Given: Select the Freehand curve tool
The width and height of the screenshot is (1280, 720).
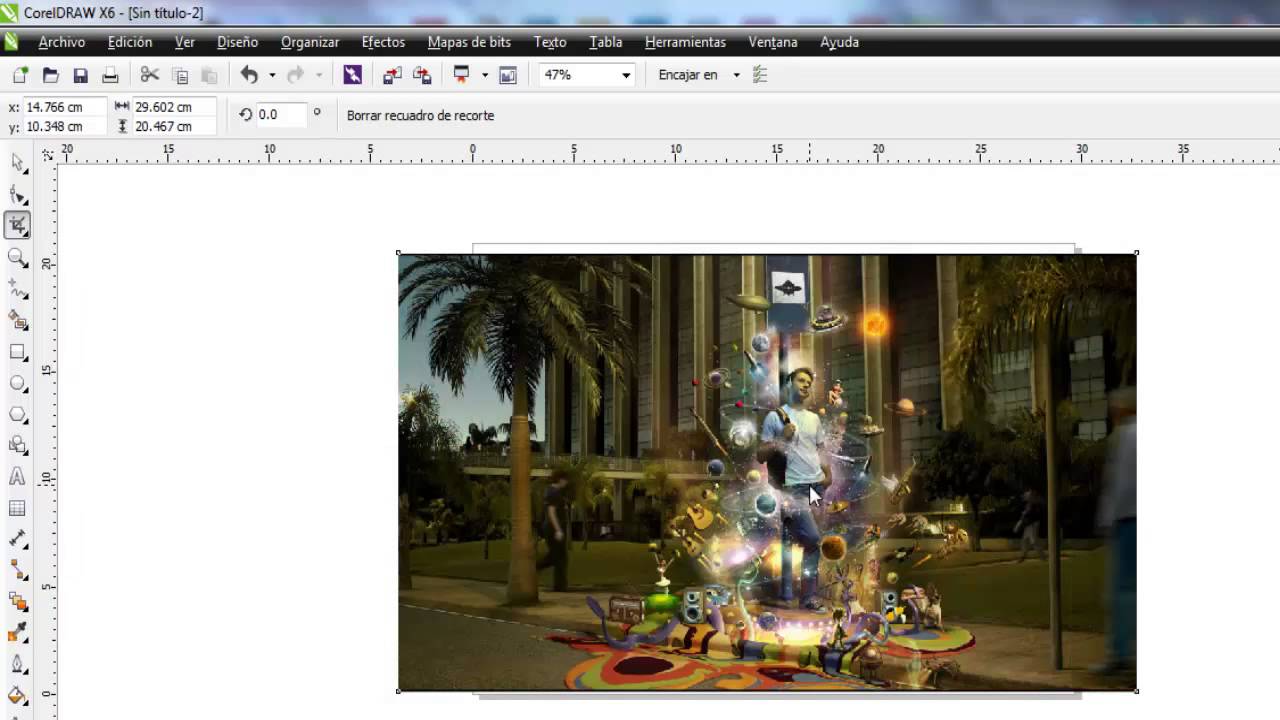Looking at the screenshot, I should 17,288.
